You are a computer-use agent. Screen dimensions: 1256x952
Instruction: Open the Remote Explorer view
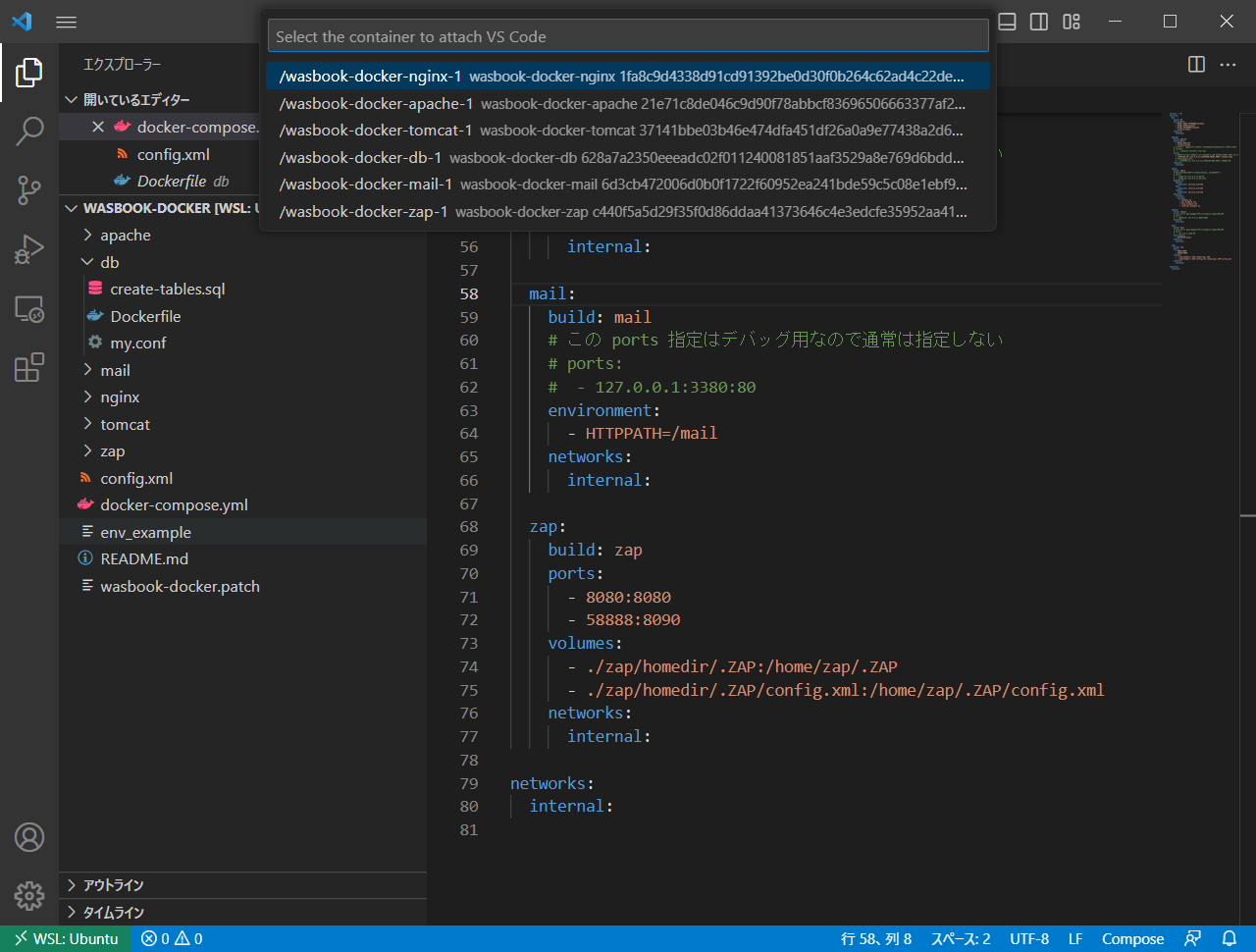pos(29,308)
